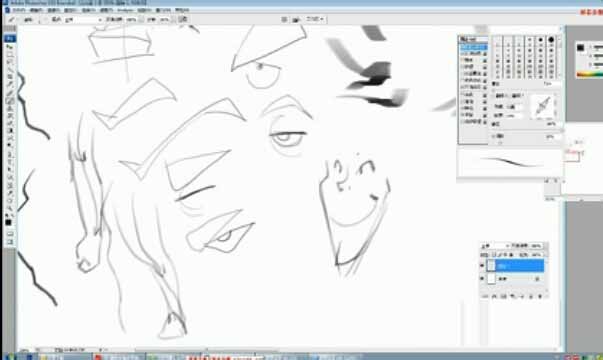Select the Eraser tool
Viewport: 603px width, 360px height.
pos(10,123)
